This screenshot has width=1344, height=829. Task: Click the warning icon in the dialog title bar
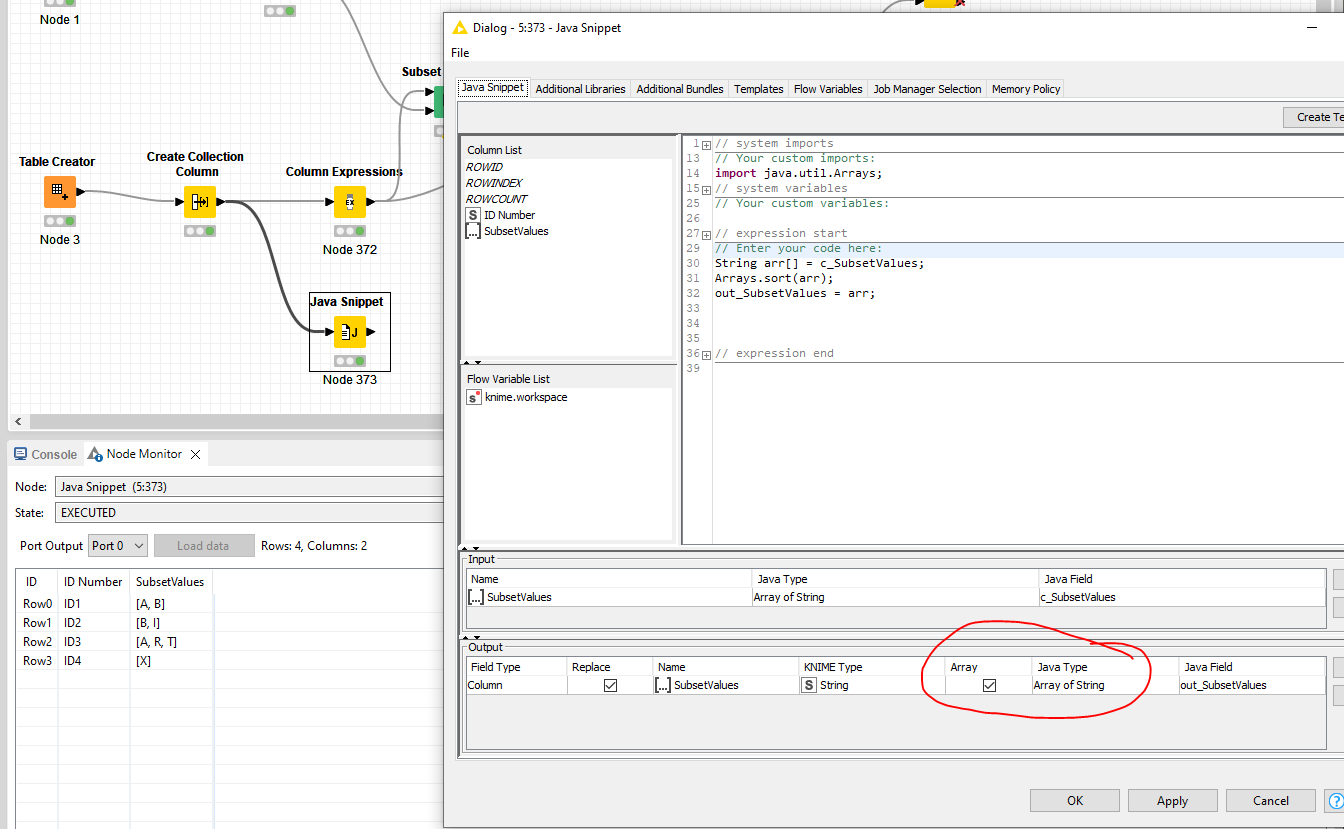pos(460,28)
